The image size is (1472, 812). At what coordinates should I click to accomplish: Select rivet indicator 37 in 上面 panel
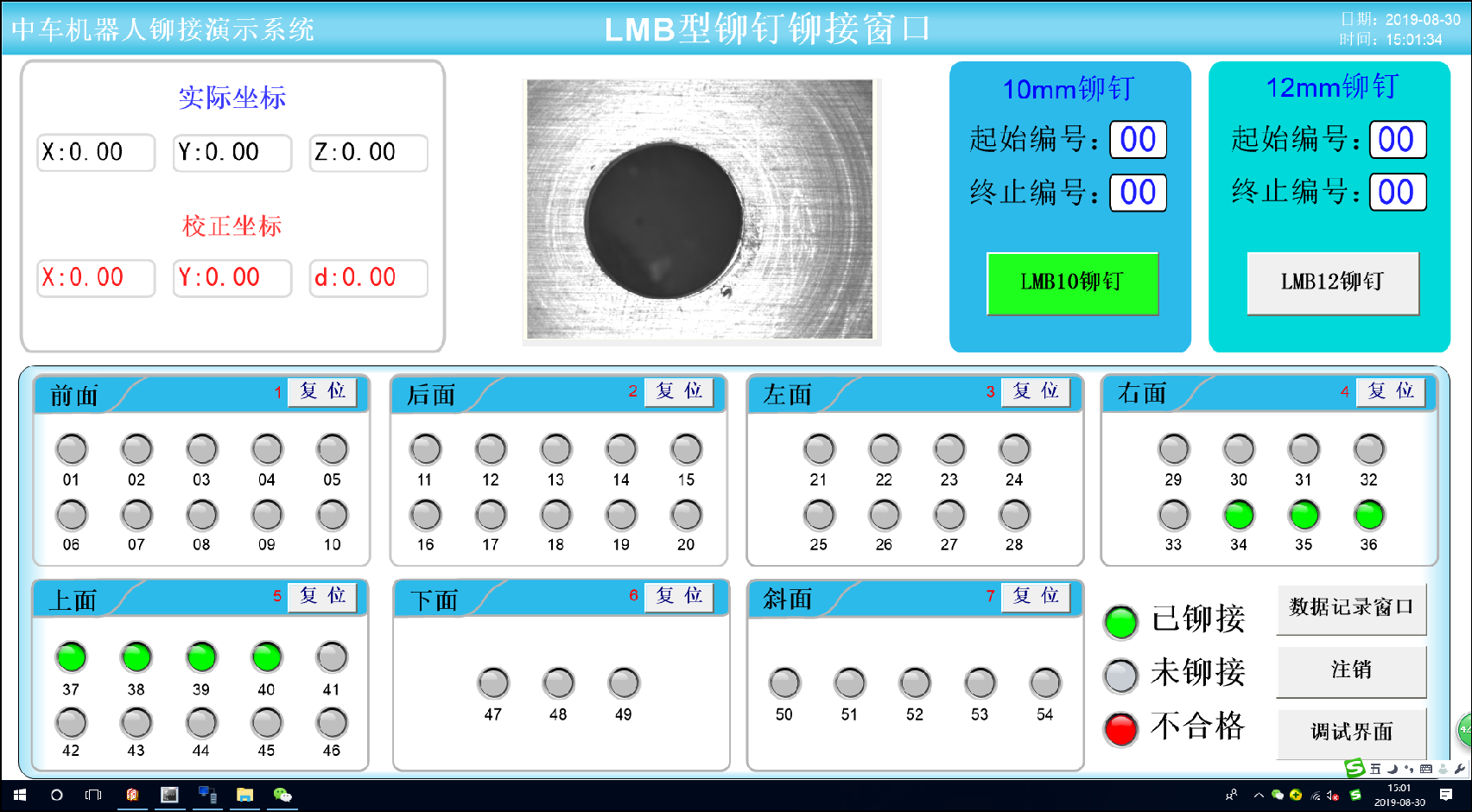(72, 657)
